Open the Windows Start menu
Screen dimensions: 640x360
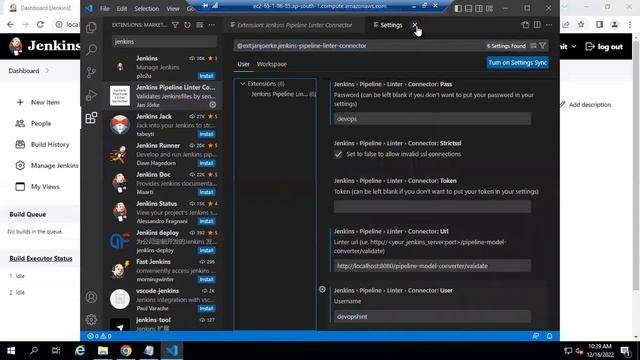tap(11, 351)
